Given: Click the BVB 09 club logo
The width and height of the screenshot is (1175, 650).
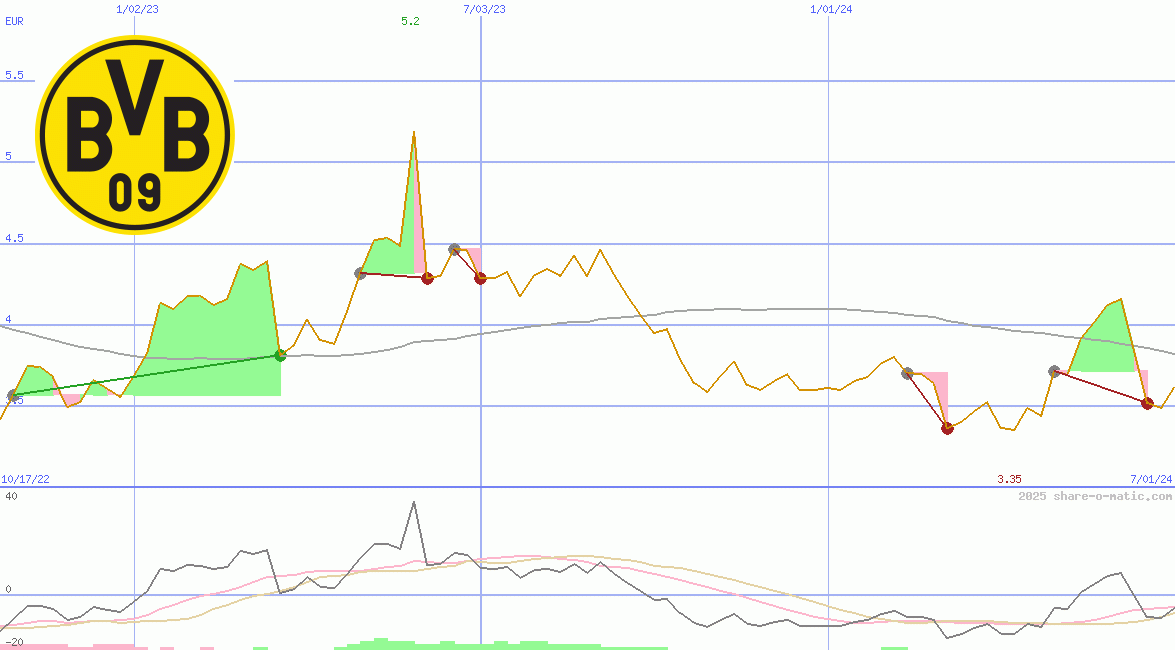Looking at the screenshot, I should (134, 134).
